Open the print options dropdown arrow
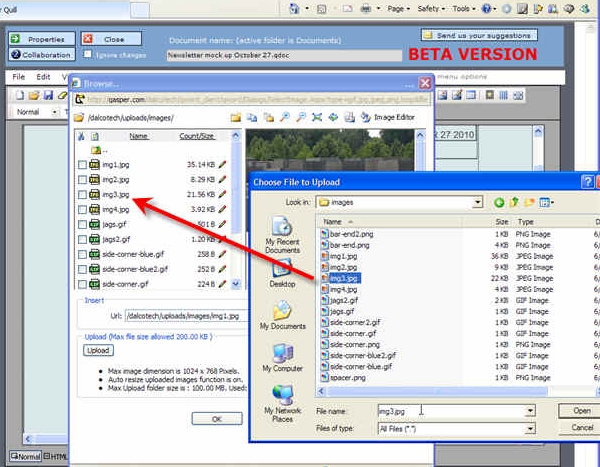Screen dimensions: 600x467 coord(378,8)
